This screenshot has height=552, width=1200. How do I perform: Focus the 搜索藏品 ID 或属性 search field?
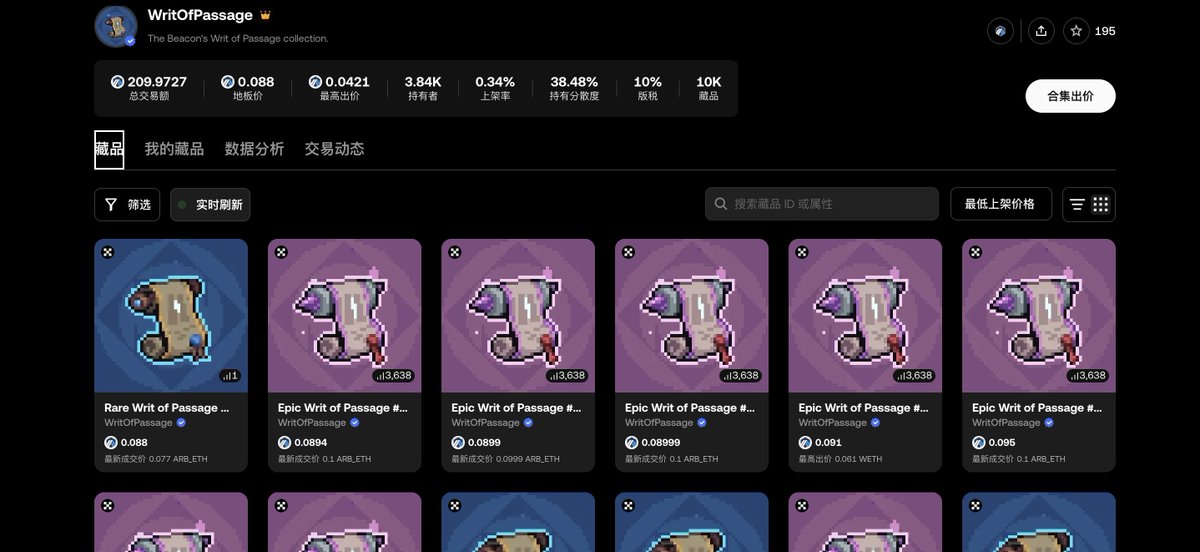pos(822,204)
